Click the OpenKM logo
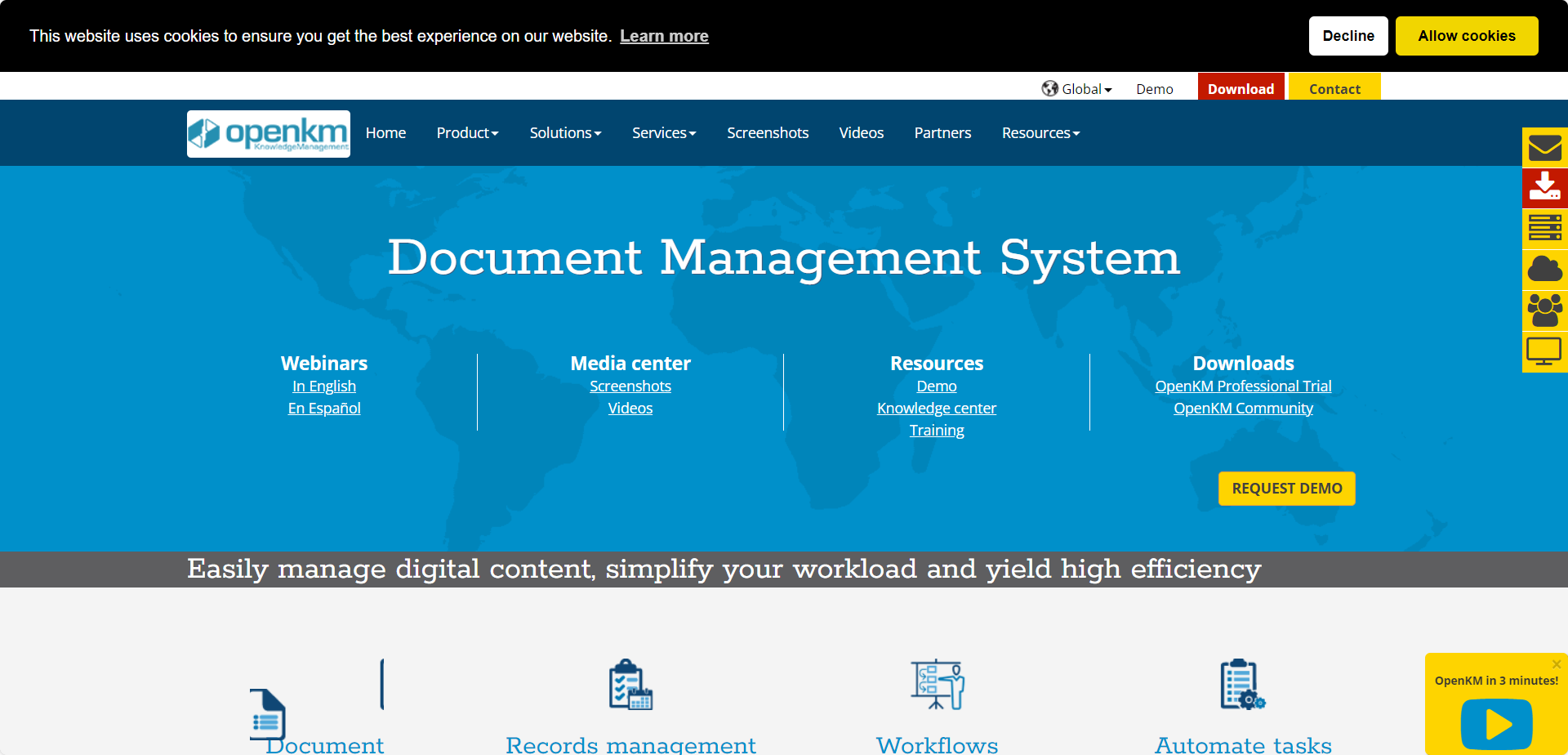The width and height of the screenshot is (1568, 755). (269, 134)
